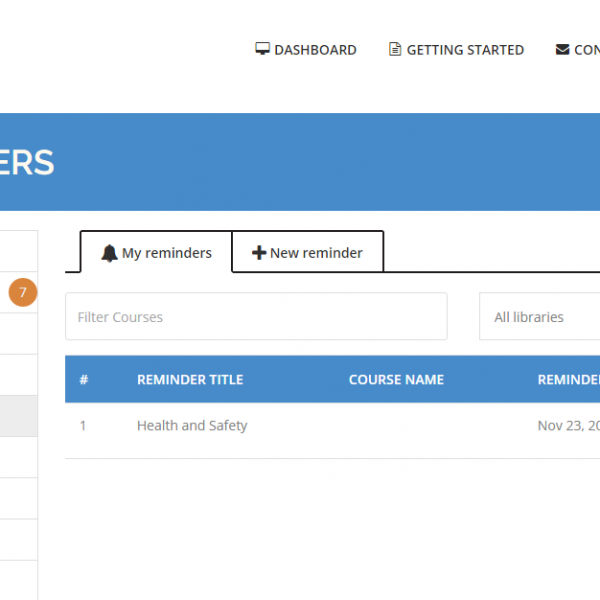Switch to the New reminder tab
The height and width of the screenshot is (600, 600).
tap(308, 253)
